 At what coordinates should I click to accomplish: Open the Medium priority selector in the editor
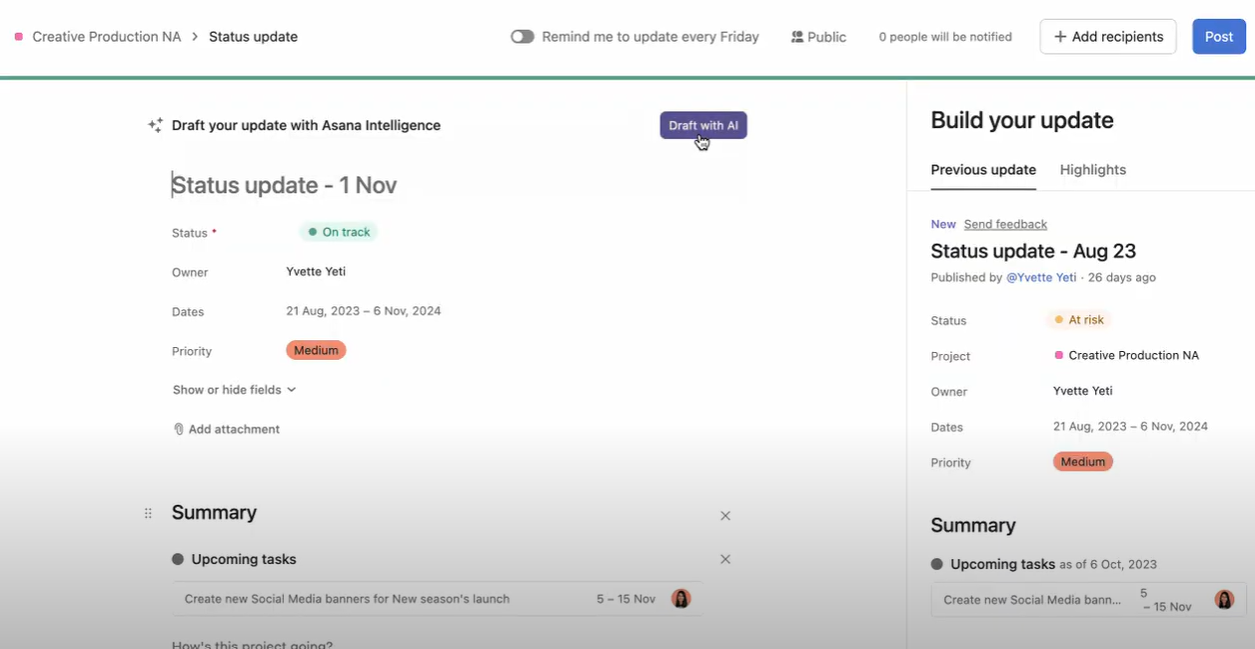click(316, 351)
